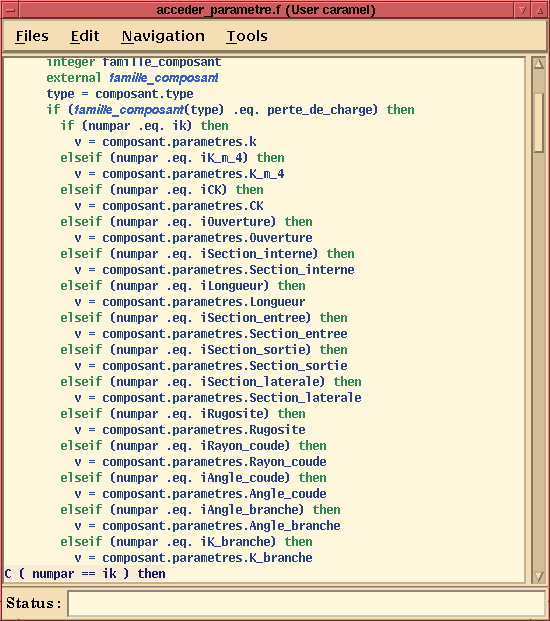Open the window menu button in title bar
Screen dimensions: 550x621
(x=10, y=10)
